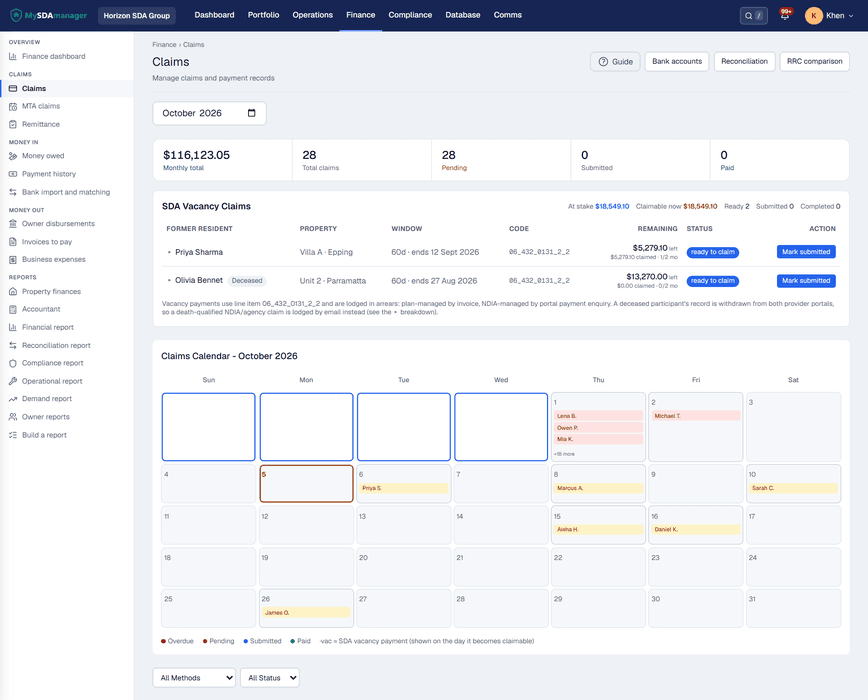Click the Guide question mark icon
The image size is (868, 700).
603,61
